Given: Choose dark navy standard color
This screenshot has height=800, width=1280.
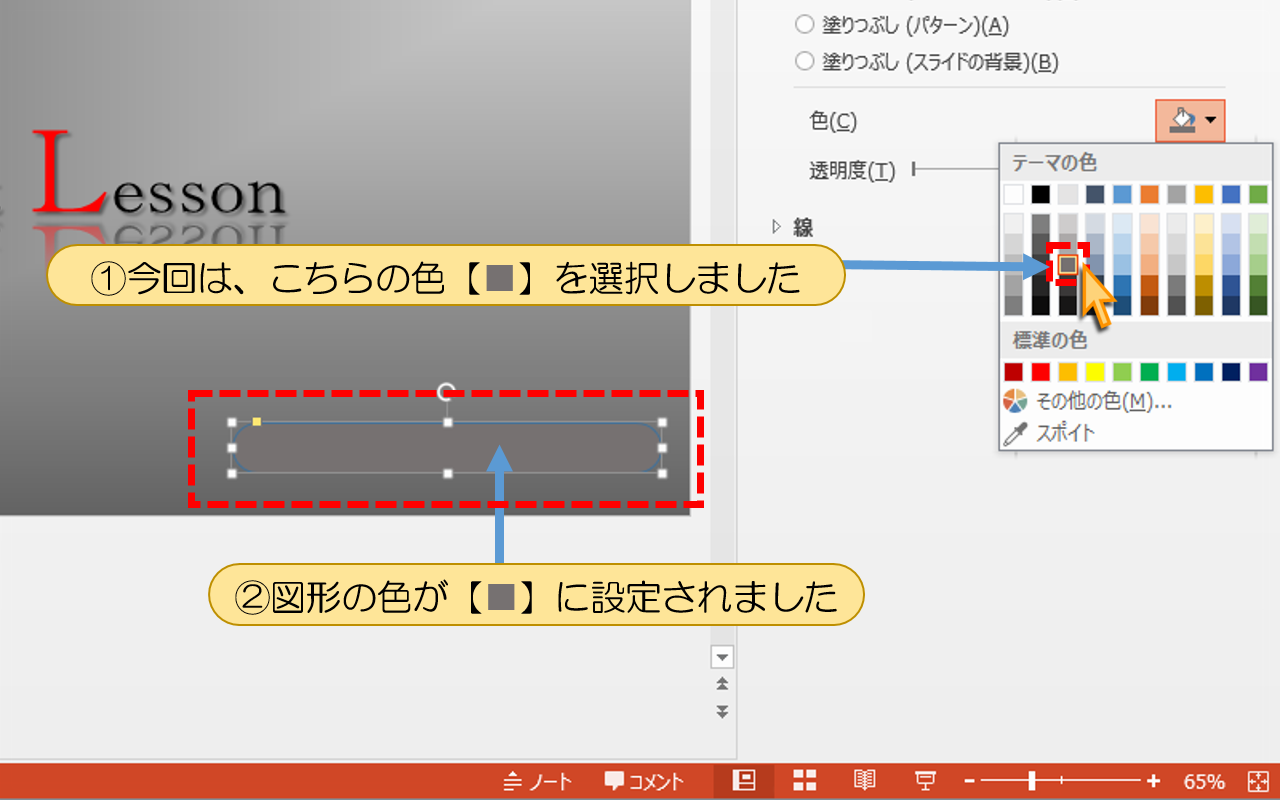Looking at the screenshot, I should 1230,372.
